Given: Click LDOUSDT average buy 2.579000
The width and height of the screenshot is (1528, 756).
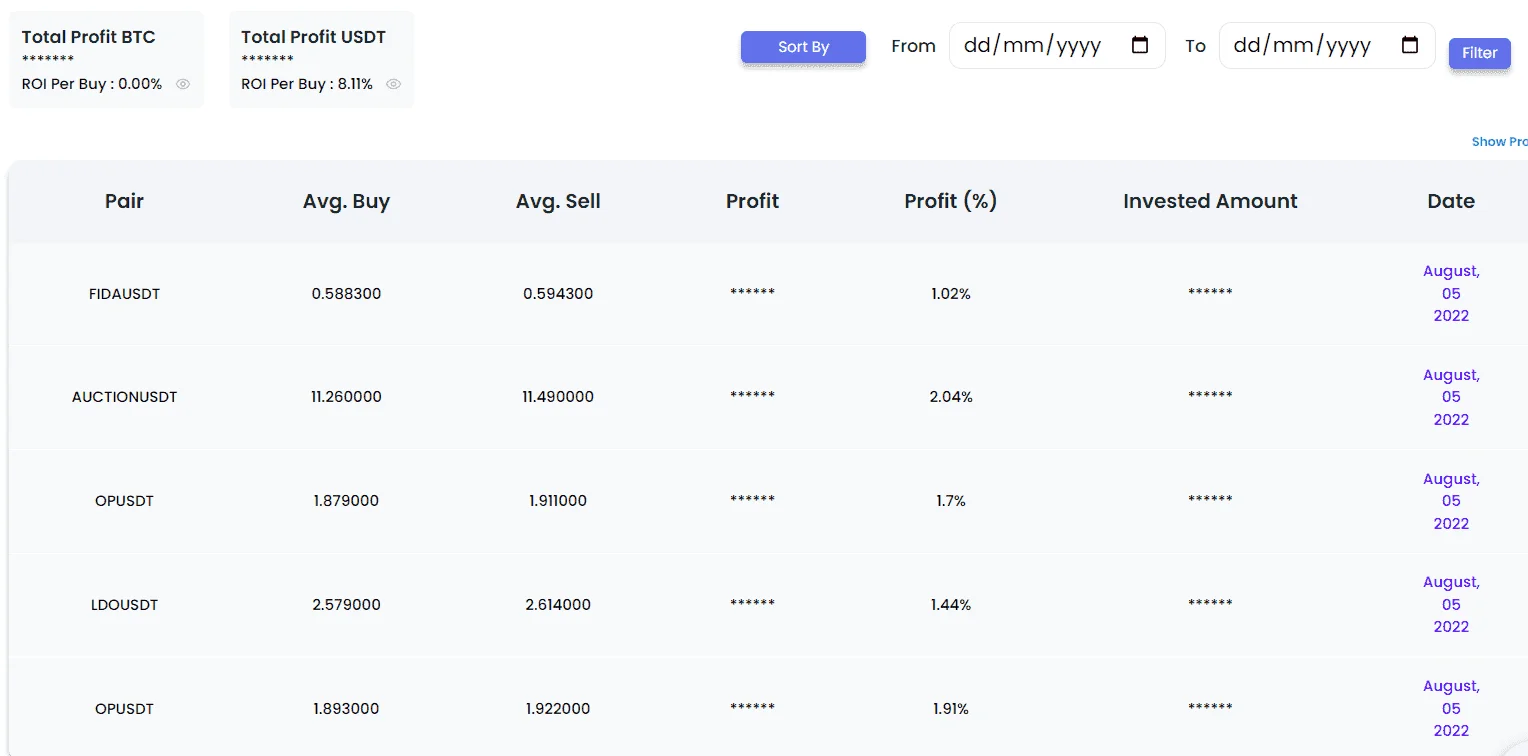Looking at the screenshot, I should (x=346, y=605).
